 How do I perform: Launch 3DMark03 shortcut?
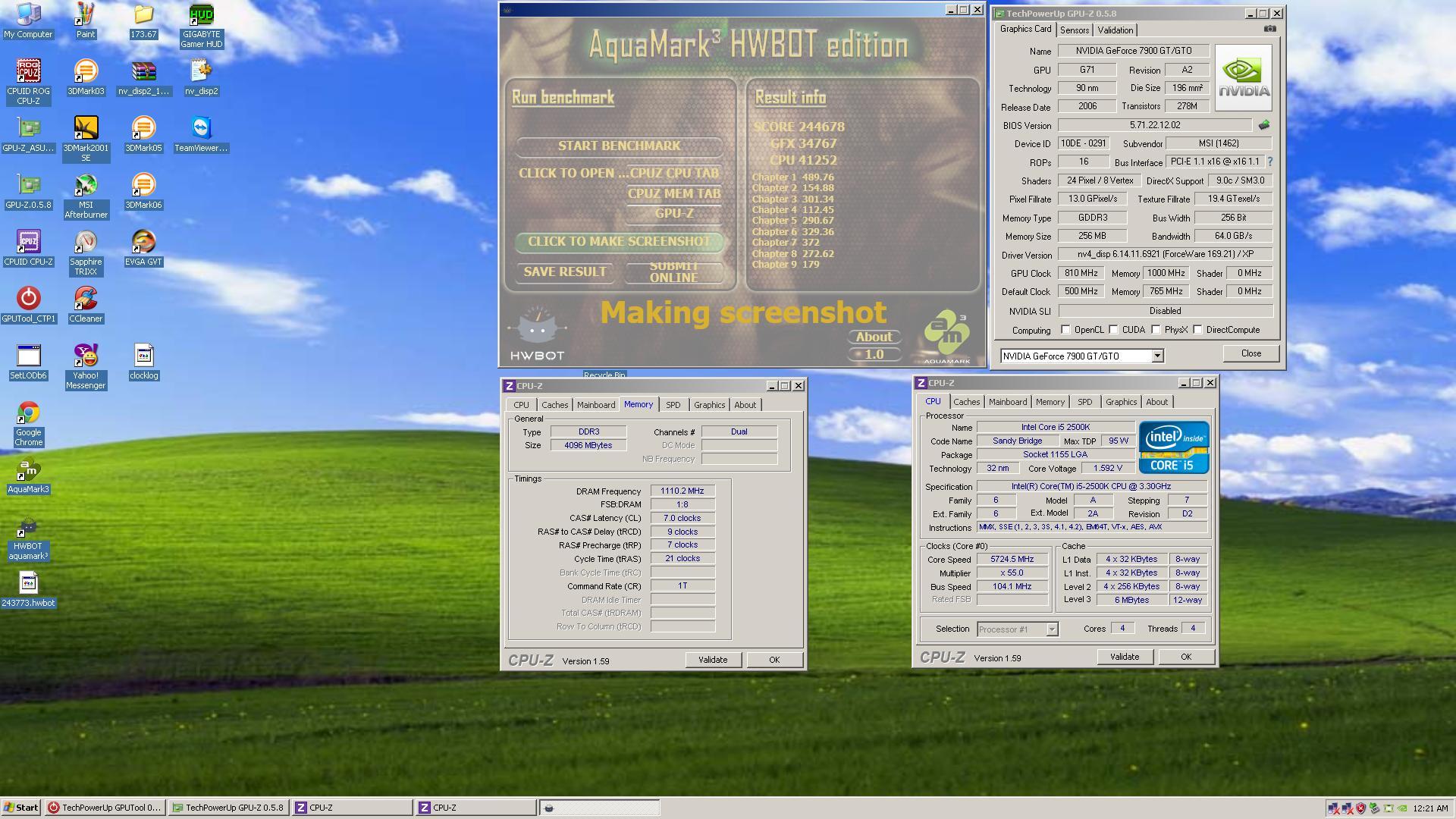86,77
